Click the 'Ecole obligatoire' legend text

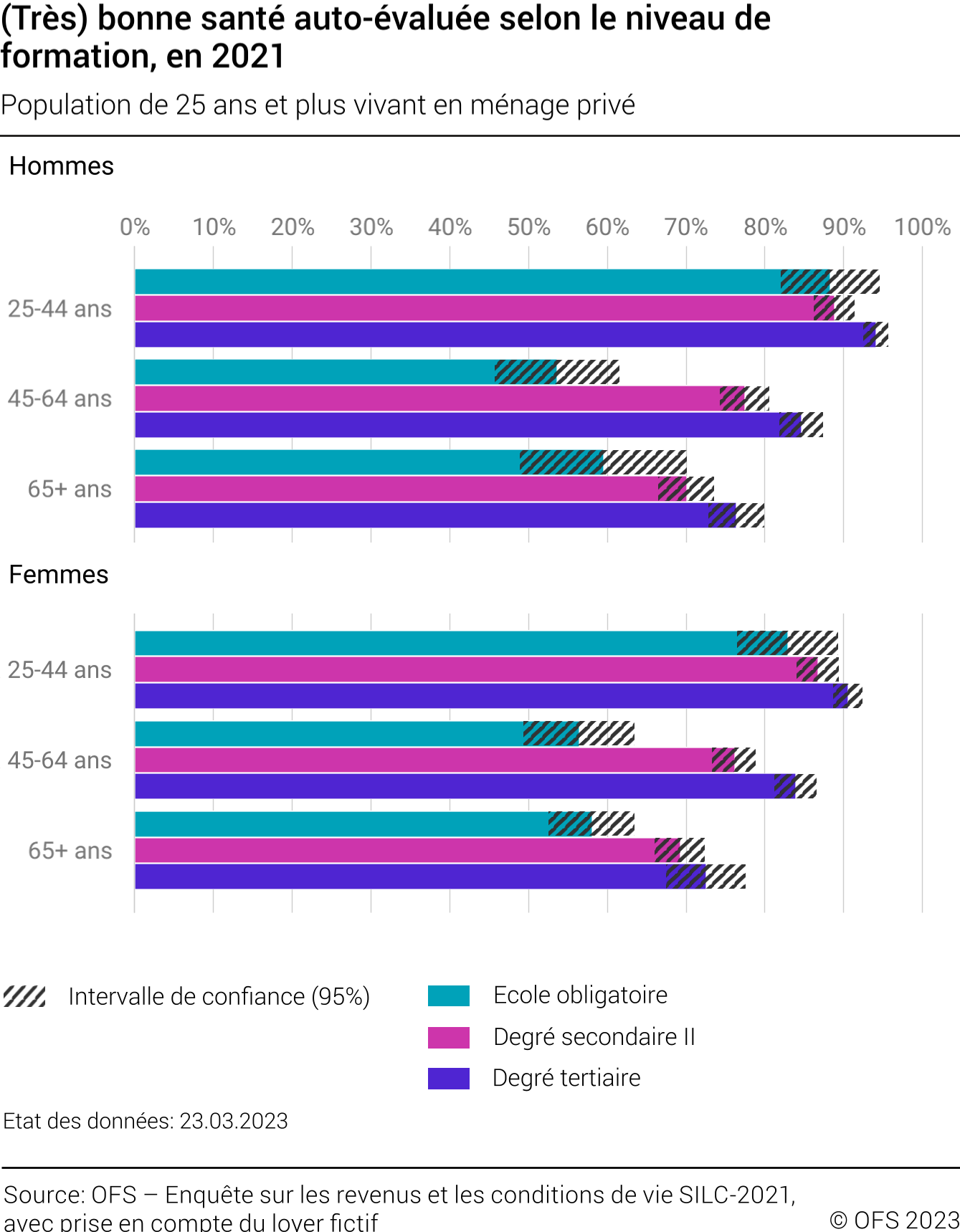pyautogui.click(x=580, y=995)
